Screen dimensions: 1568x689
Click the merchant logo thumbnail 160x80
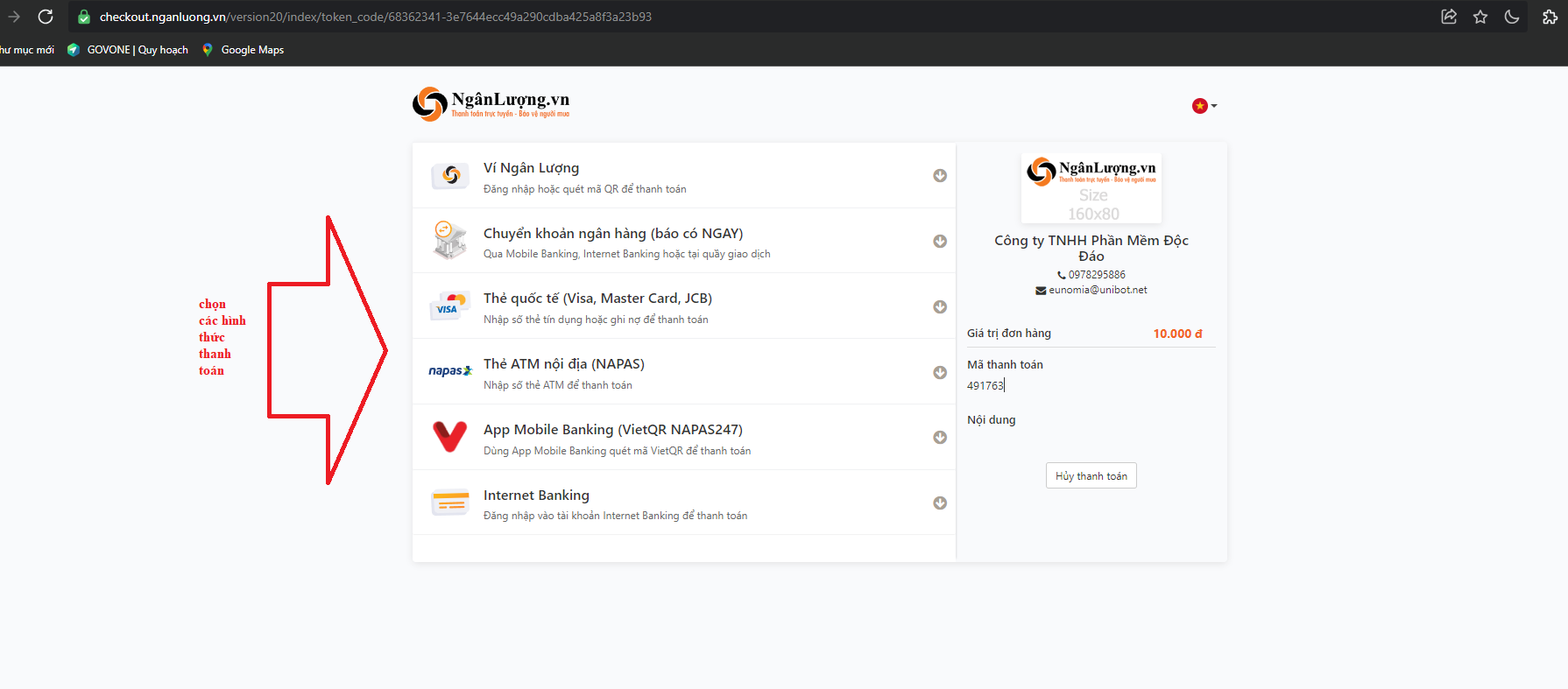pyautogui.click(x=1091, y=188)
